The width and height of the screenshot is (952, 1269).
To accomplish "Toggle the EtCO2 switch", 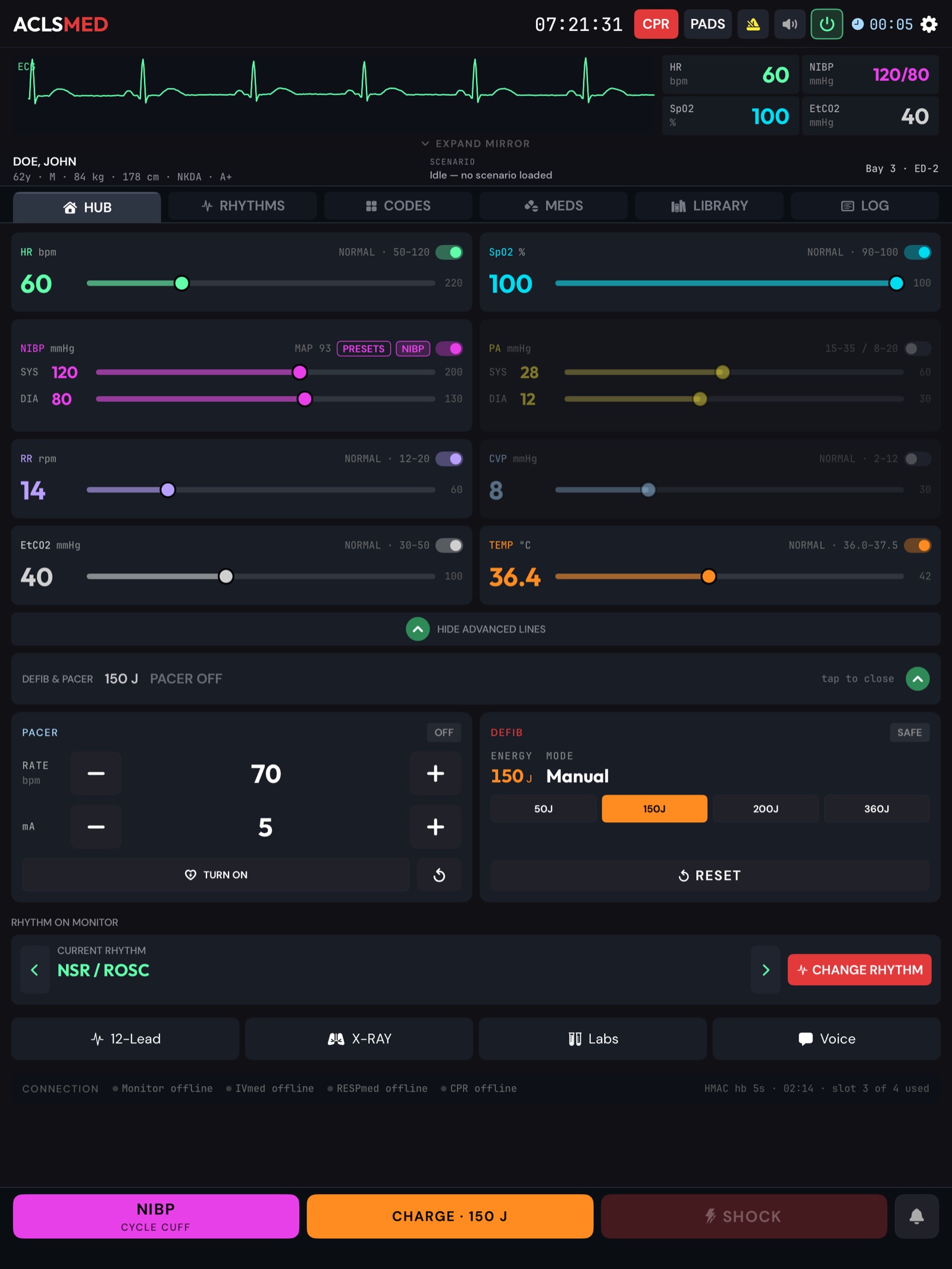I will (x=449, y=546).
